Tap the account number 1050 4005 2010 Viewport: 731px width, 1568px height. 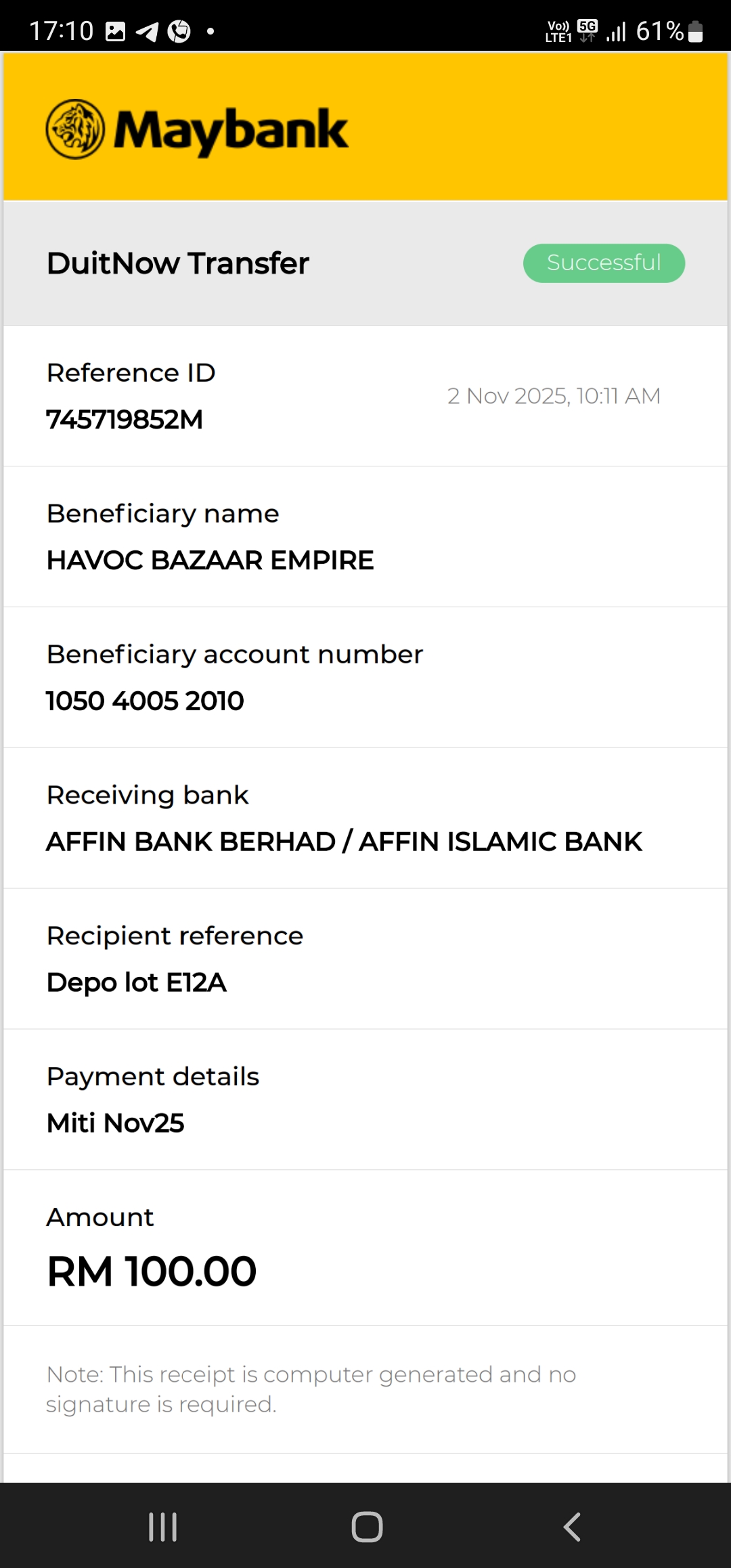(x=145, y=701)
